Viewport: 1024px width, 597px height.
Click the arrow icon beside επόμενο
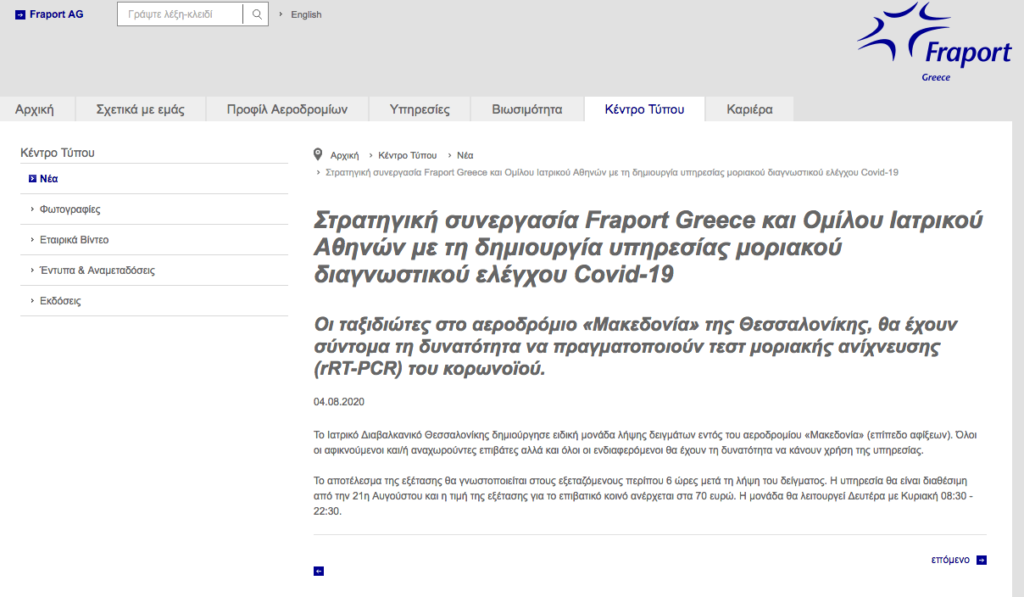[981, 560]
